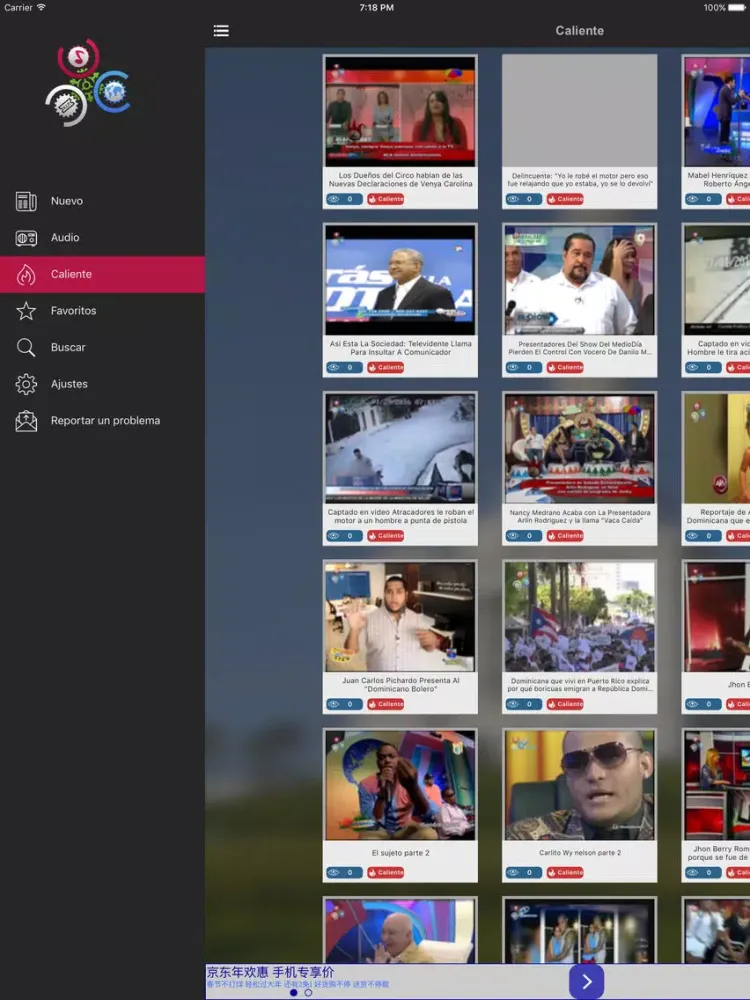This screenshot has width=750, height=1000.
Task: Open the Chinese ad banner text
Action: (298, 977)
